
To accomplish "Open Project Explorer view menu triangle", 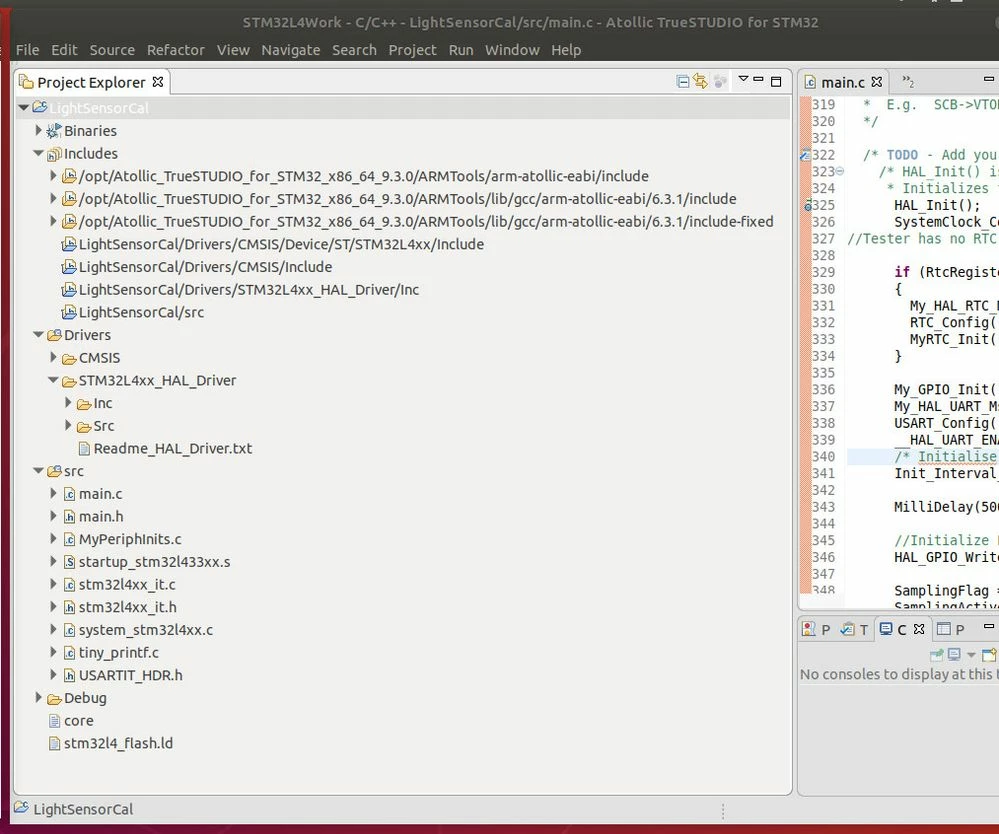I will 743,79.
